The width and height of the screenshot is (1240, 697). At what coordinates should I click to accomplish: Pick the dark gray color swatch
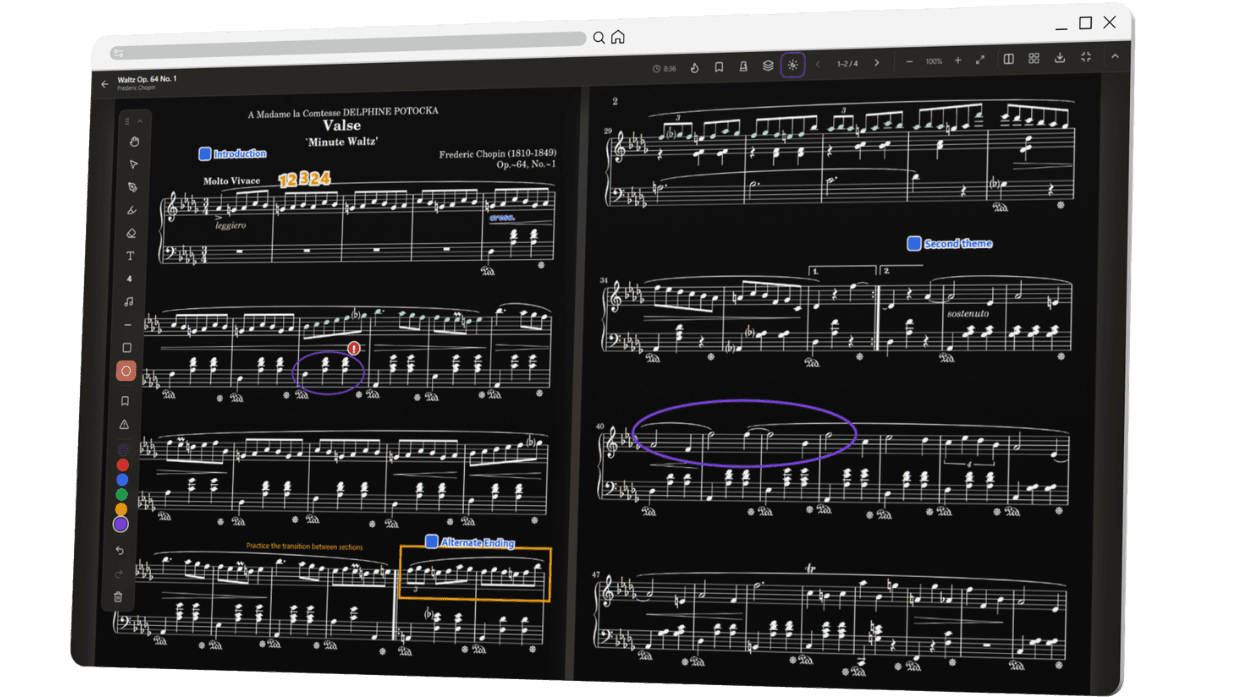coord(123,450)
